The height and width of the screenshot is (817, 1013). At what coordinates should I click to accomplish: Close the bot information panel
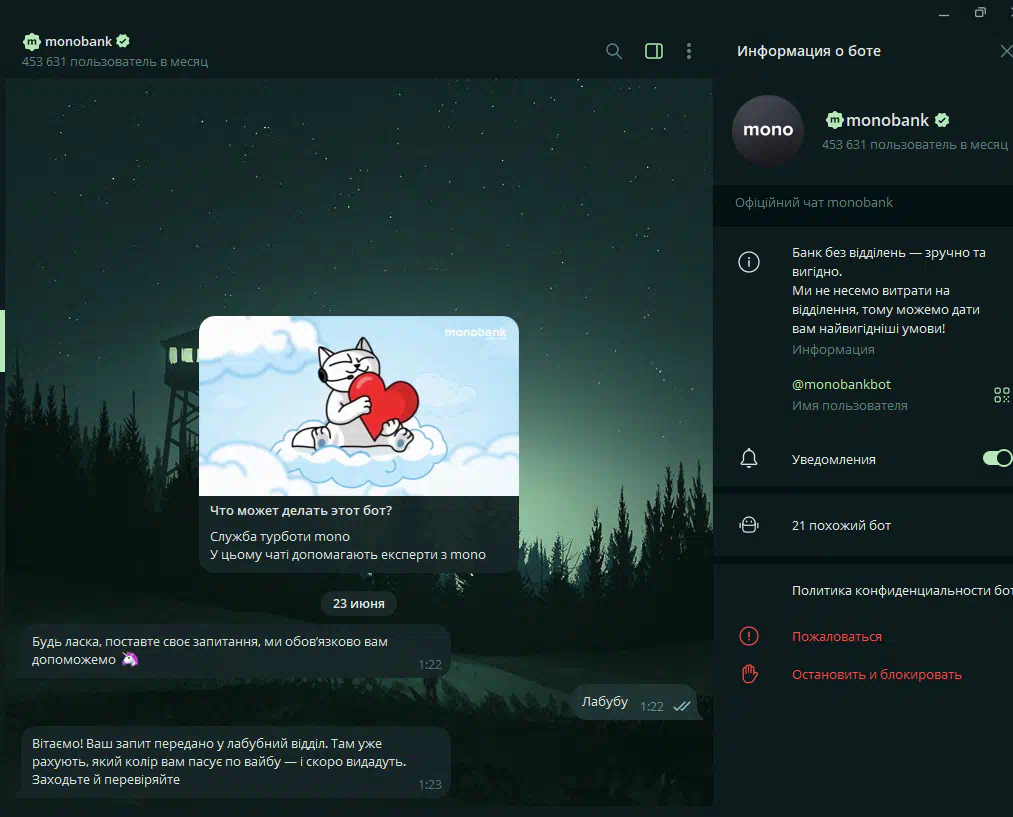pos(1006,51)
